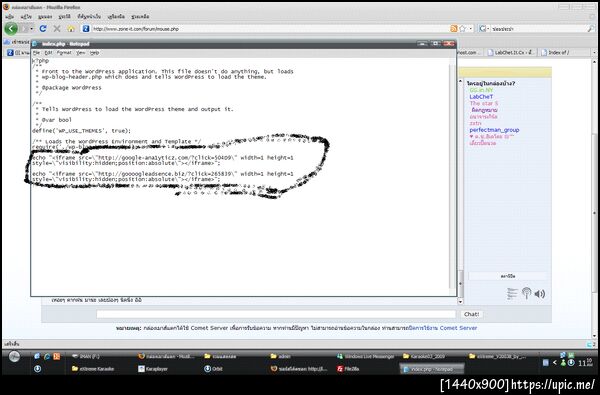
Task: Switch to the LabChet.It.Cx browser tab
Action: (x=510, y=52)
